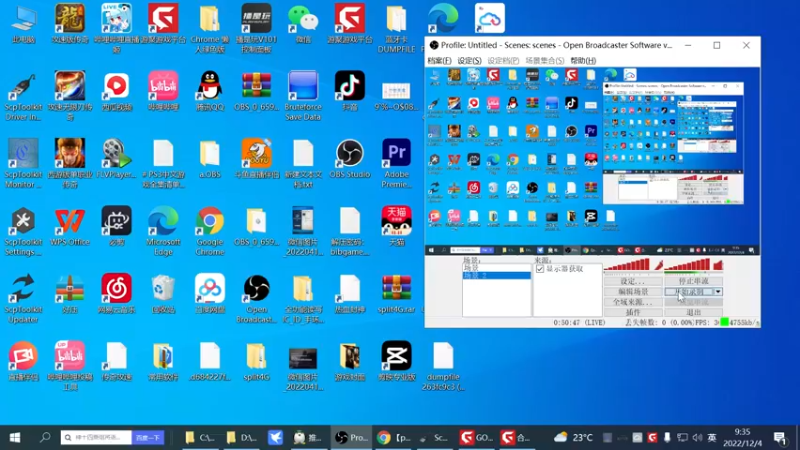This screenshot has height=450, width=800.
Task: Open the Open Broadcaster desktop shortcut
Action: coord(256,298)
